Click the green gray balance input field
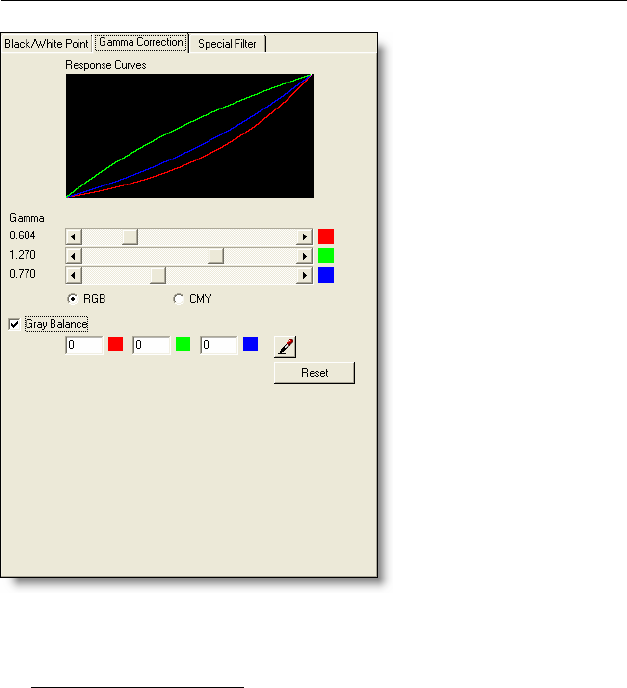The height and width of the screenshot is (688, 627). tap(151, 345)
